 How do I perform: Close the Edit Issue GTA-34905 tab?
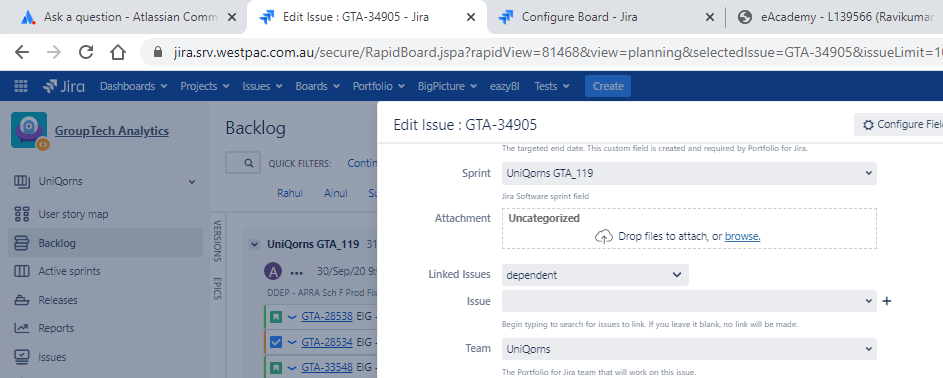pyautogui.click(x=471, y=17)
